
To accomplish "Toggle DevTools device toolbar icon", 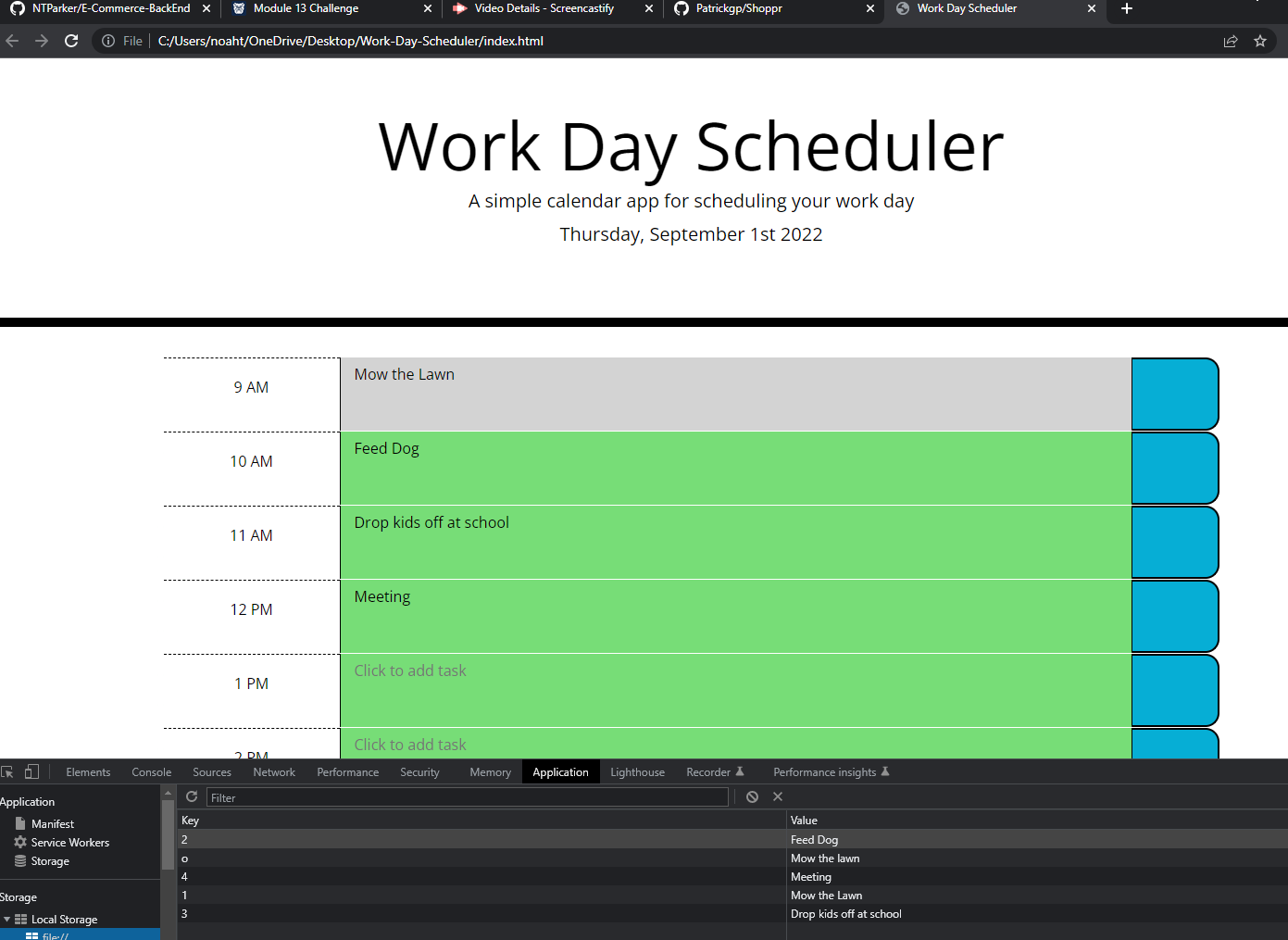I will pyautogui.click(x=31, y=771).
